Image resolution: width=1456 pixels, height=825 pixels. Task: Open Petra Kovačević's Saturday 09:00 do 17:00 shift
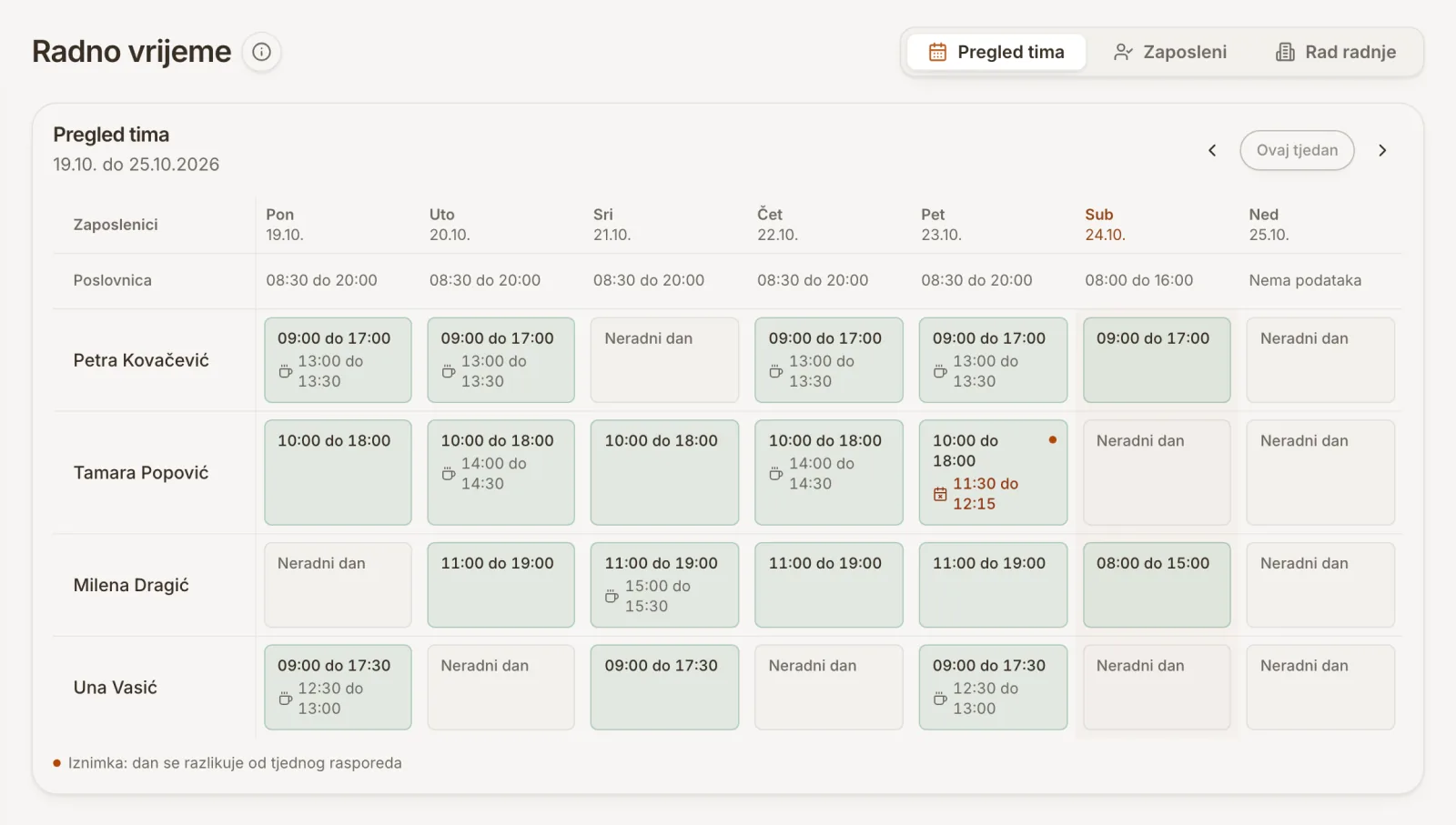coord(1157,360)
